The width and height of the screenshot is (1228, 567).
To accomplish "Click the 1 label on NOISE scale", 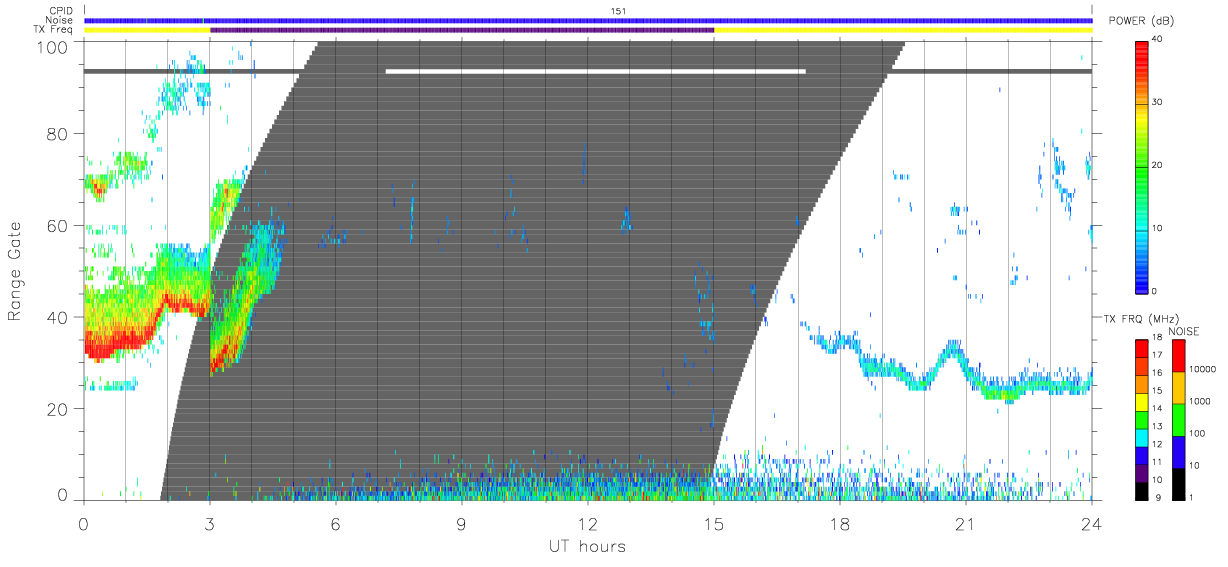I will [x=1193, y=497].
